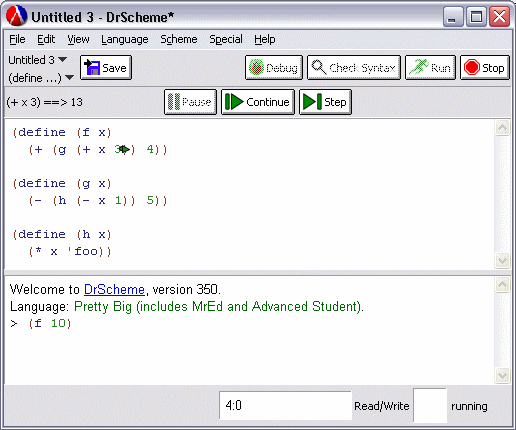Image resolution: width=516 pixels, height=430 pixels.
Task: Click the Save button
Action: click(x=106, y=68)
